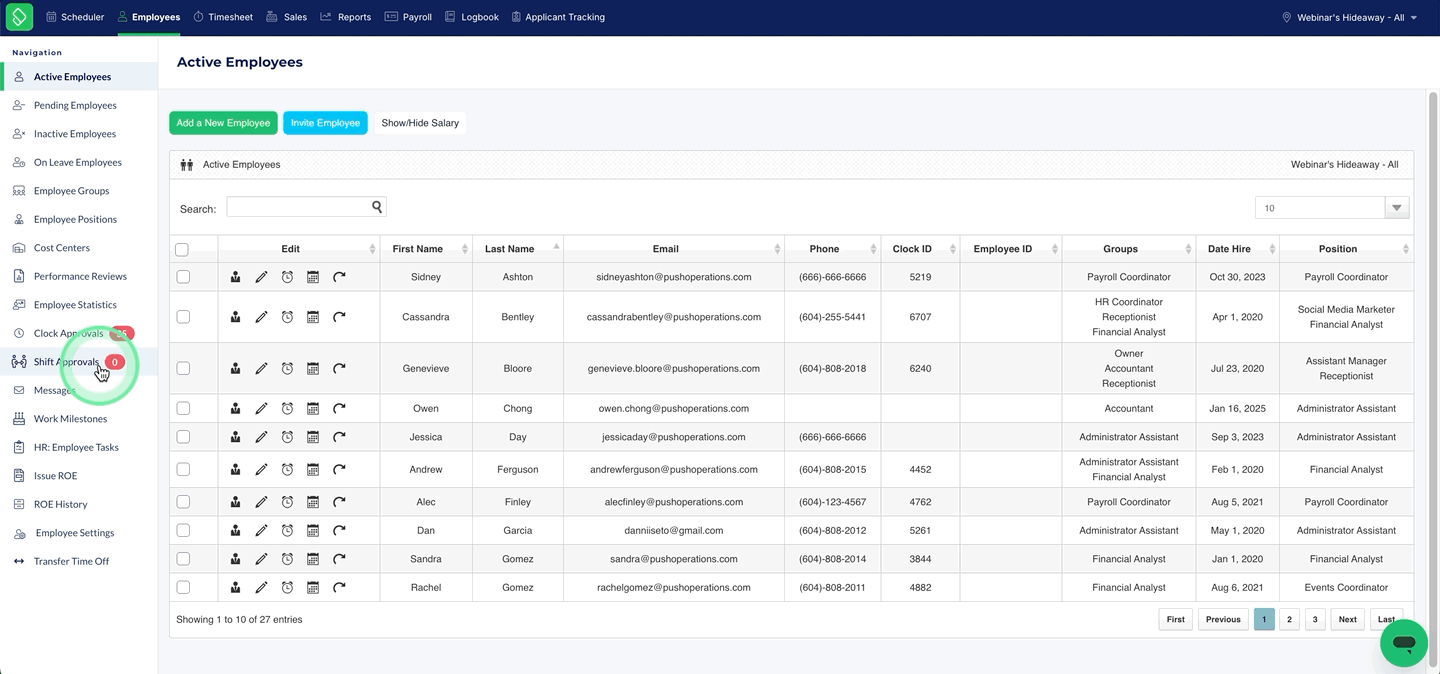The width and height of the screenshot is (1440, 674).
Task: Click the page vertical scrollbar
Action: [x=1432, y=380]
